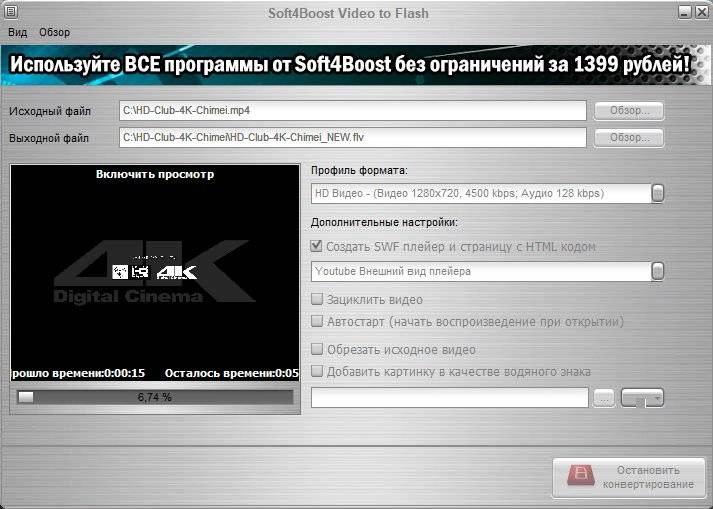Minimize the Soft4Boost window
The image size is (713, 509).
tap(685, 12)
